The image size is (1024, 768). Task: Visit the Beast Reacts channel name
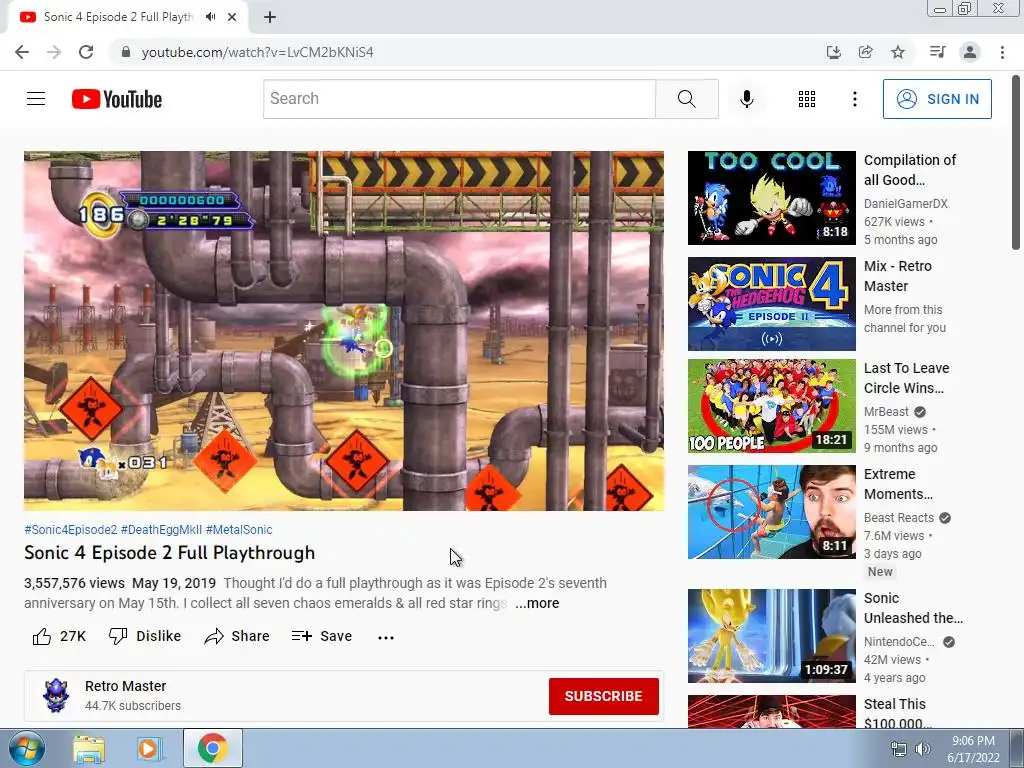[x=899, y=518]
